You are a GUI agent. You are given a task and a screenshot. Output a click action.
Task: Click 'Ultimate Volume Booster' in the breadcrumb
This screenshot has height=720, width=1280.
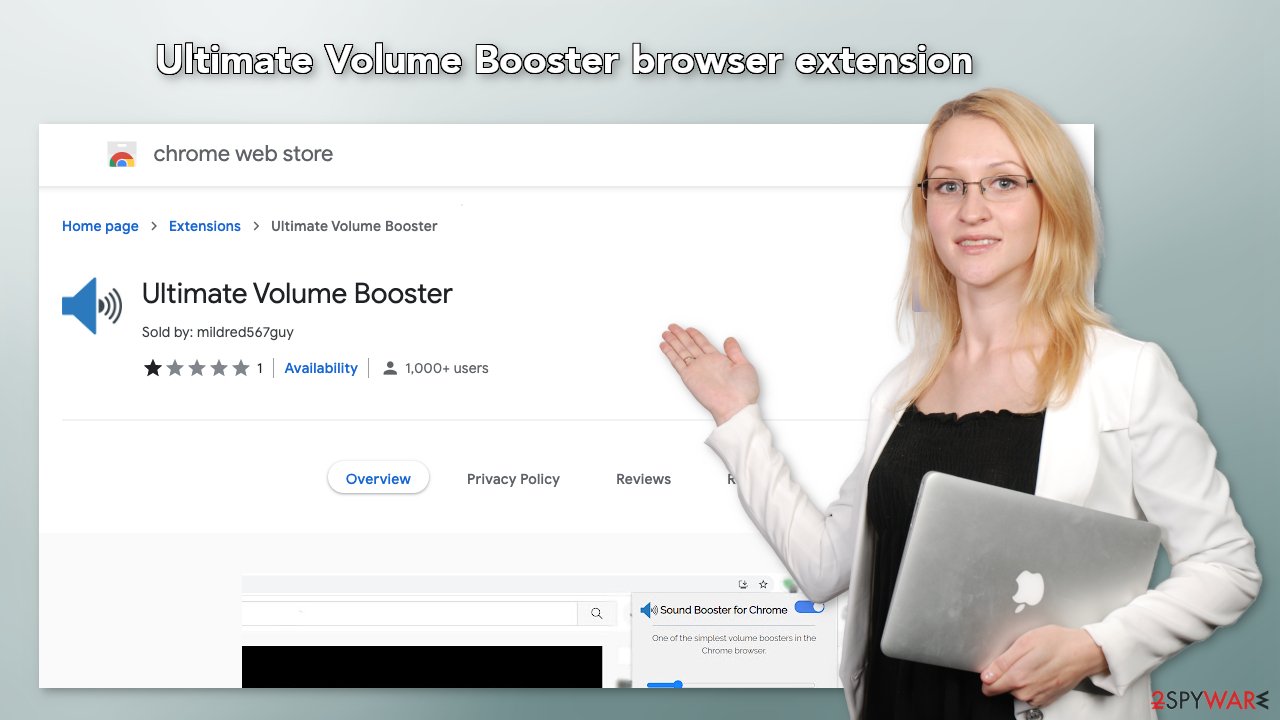[354, 226]
